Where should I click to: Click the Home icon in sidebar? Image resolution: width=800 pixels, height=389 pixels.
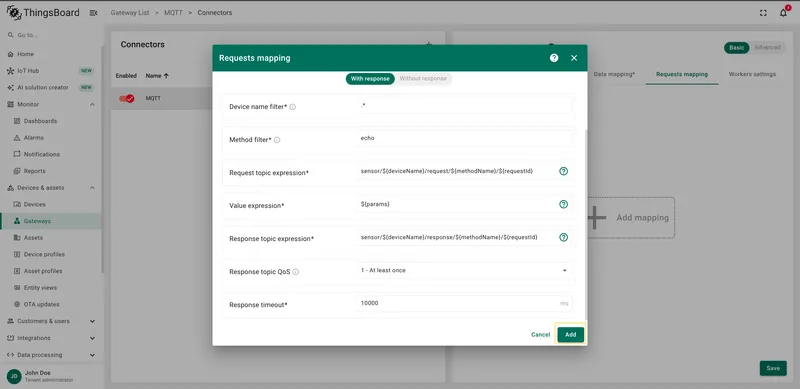point(11,54)
